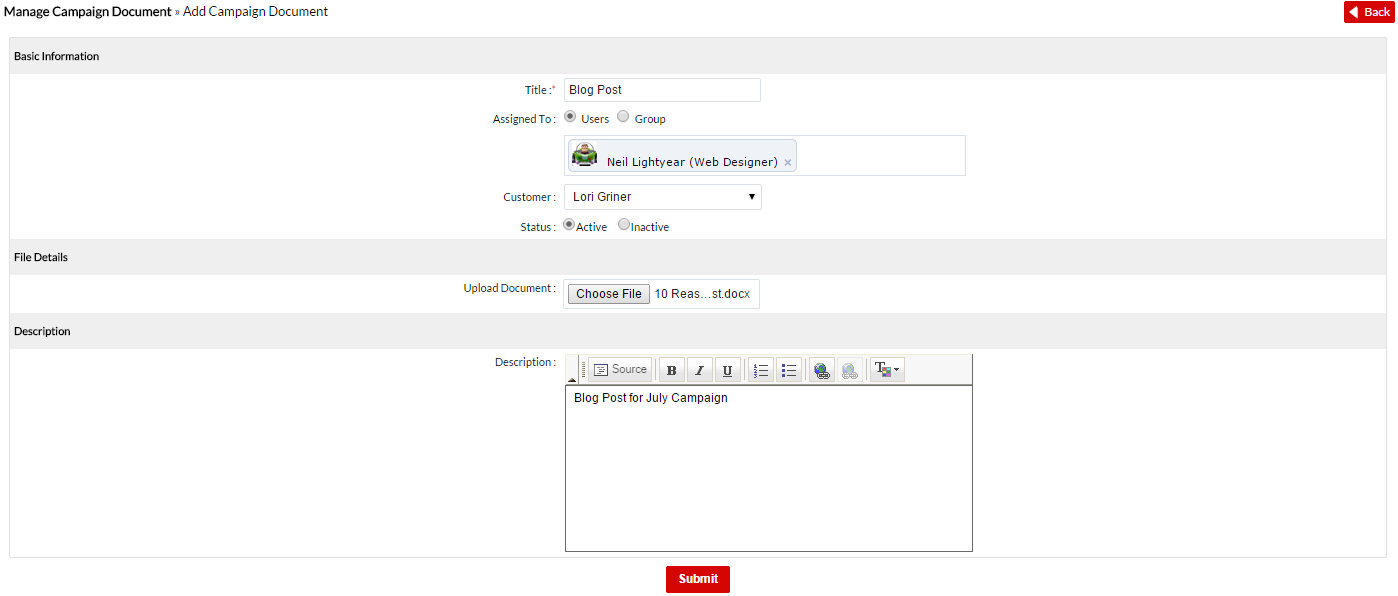Set status to Inactive
Screen dimensions: 1398x596
(x=624, y=225)
